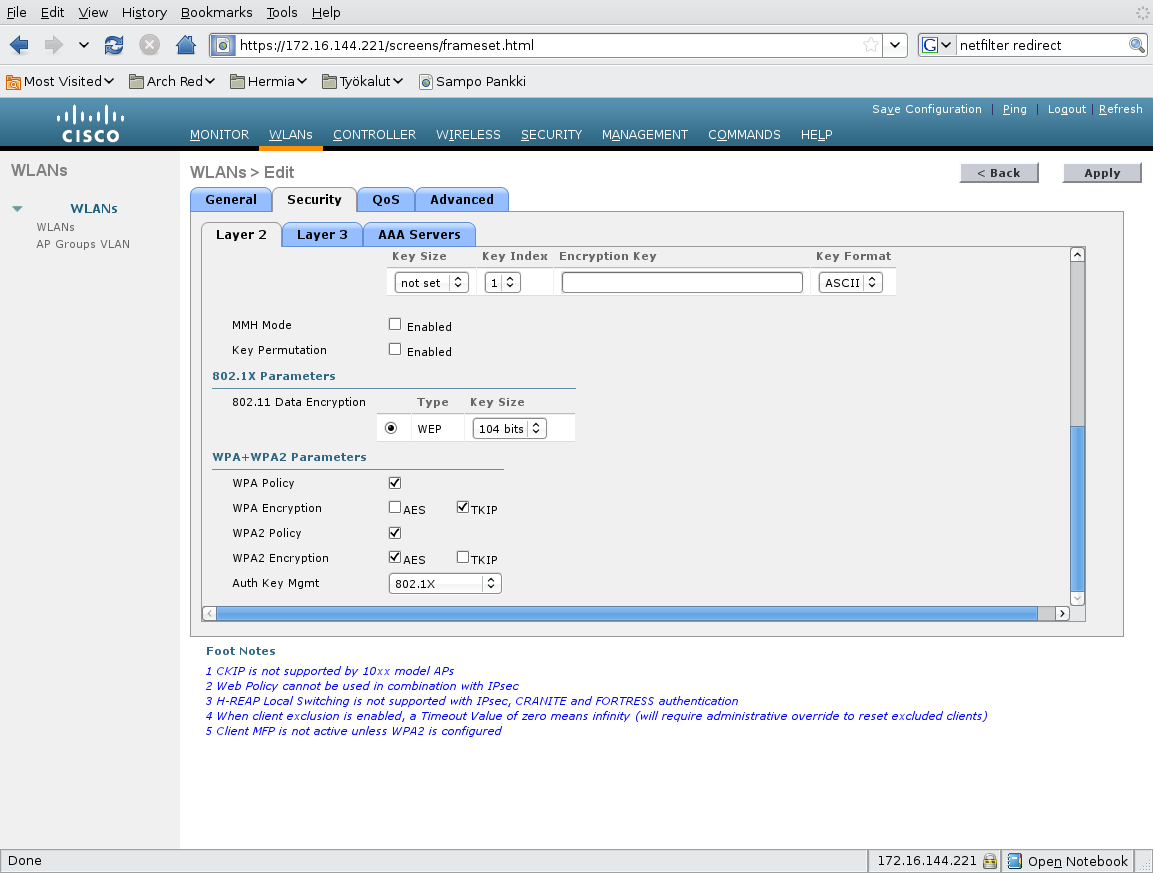Open the MANAGEMENT section
1153x873 pixels.
click(645, 135)
